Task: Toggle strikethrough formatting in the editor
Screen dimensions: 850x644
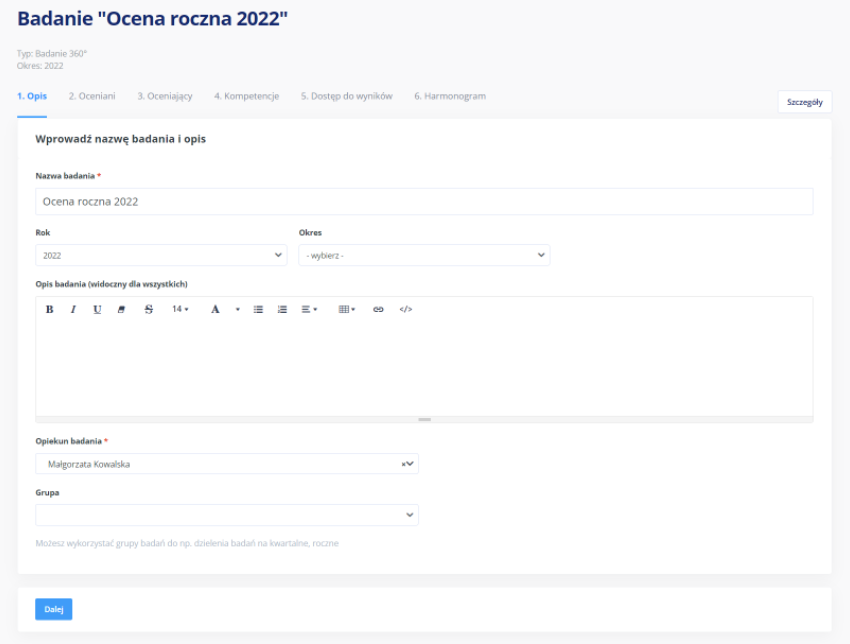Action: click(149, 309)
